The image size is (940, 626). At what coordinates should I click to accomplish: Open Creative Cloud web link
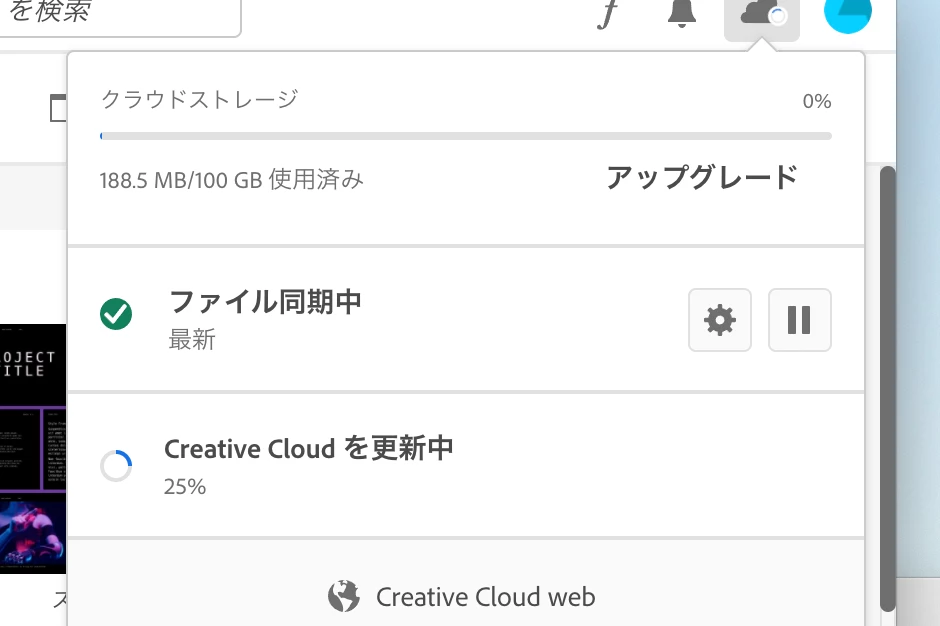462,596
